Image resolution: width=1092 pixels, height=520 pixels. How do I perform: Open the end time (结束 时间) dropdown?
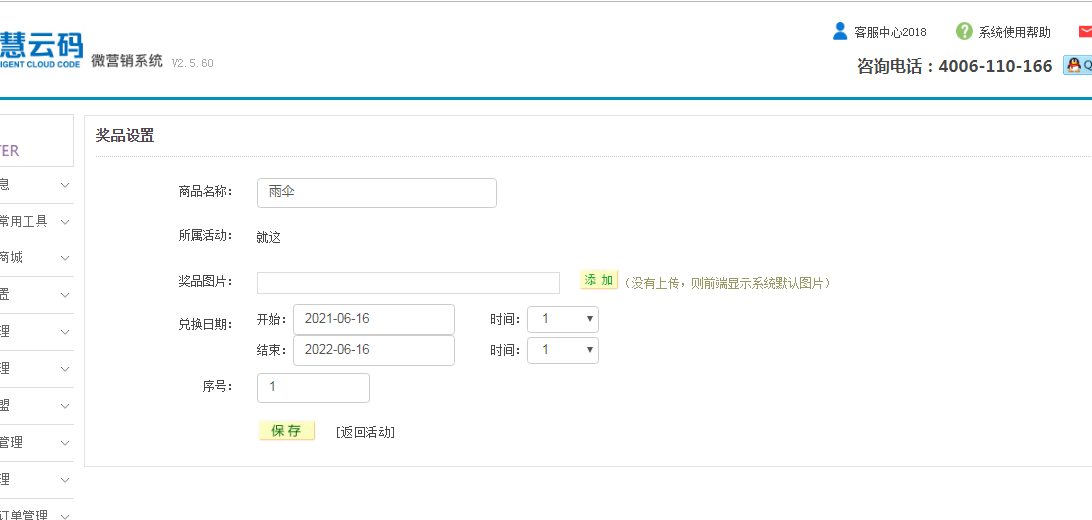tap(562, 350)
